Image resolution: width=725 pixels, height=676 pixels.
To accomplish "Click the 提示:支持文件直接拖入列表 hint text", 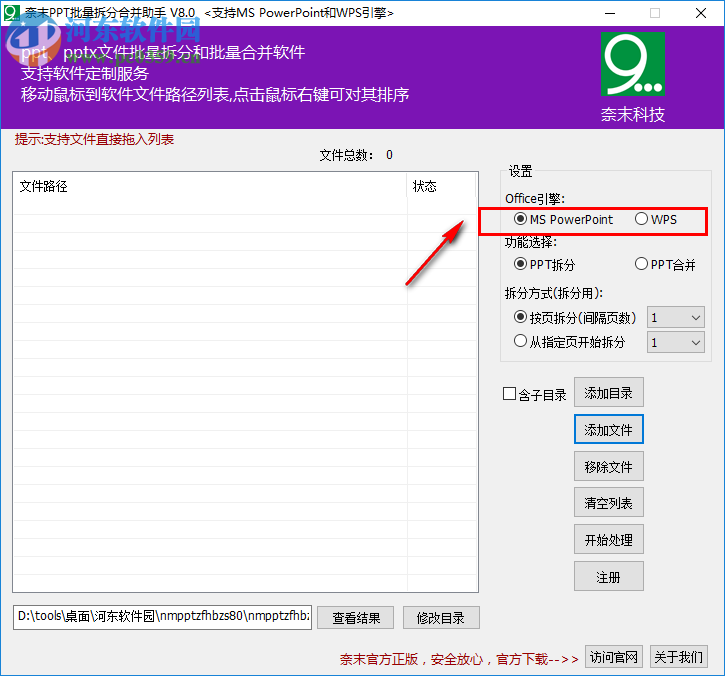I will [x=94, y=139].
